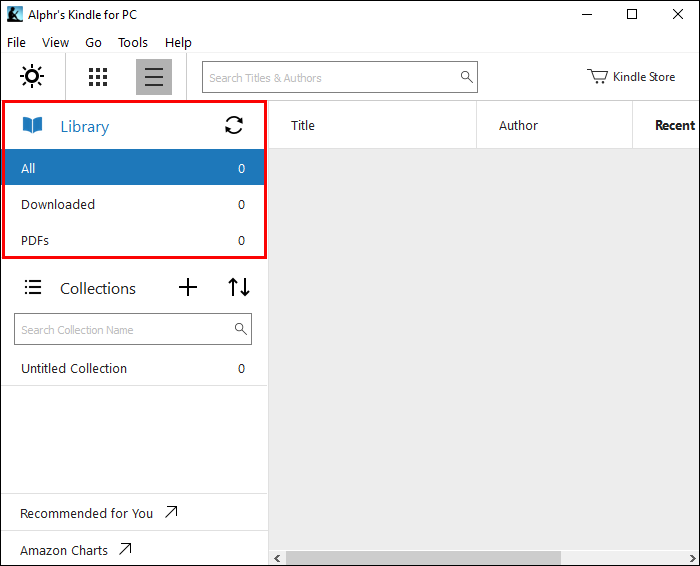
Task: Switch to grid view
Action: click(98, 77)
